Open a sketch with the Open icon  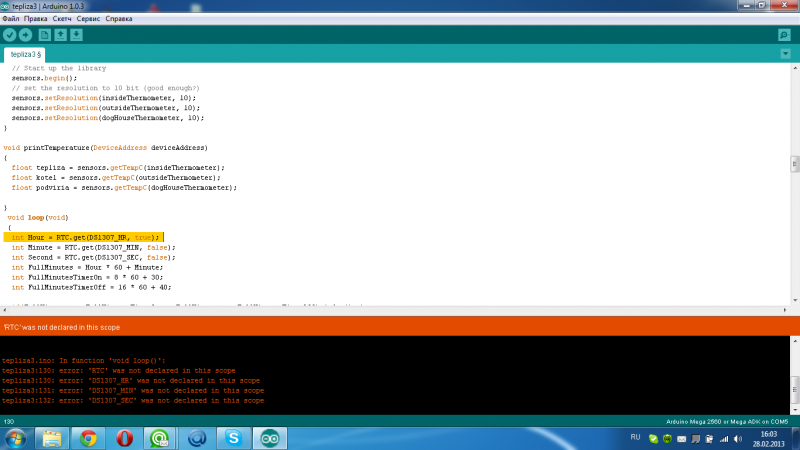[x=60, y=35]
